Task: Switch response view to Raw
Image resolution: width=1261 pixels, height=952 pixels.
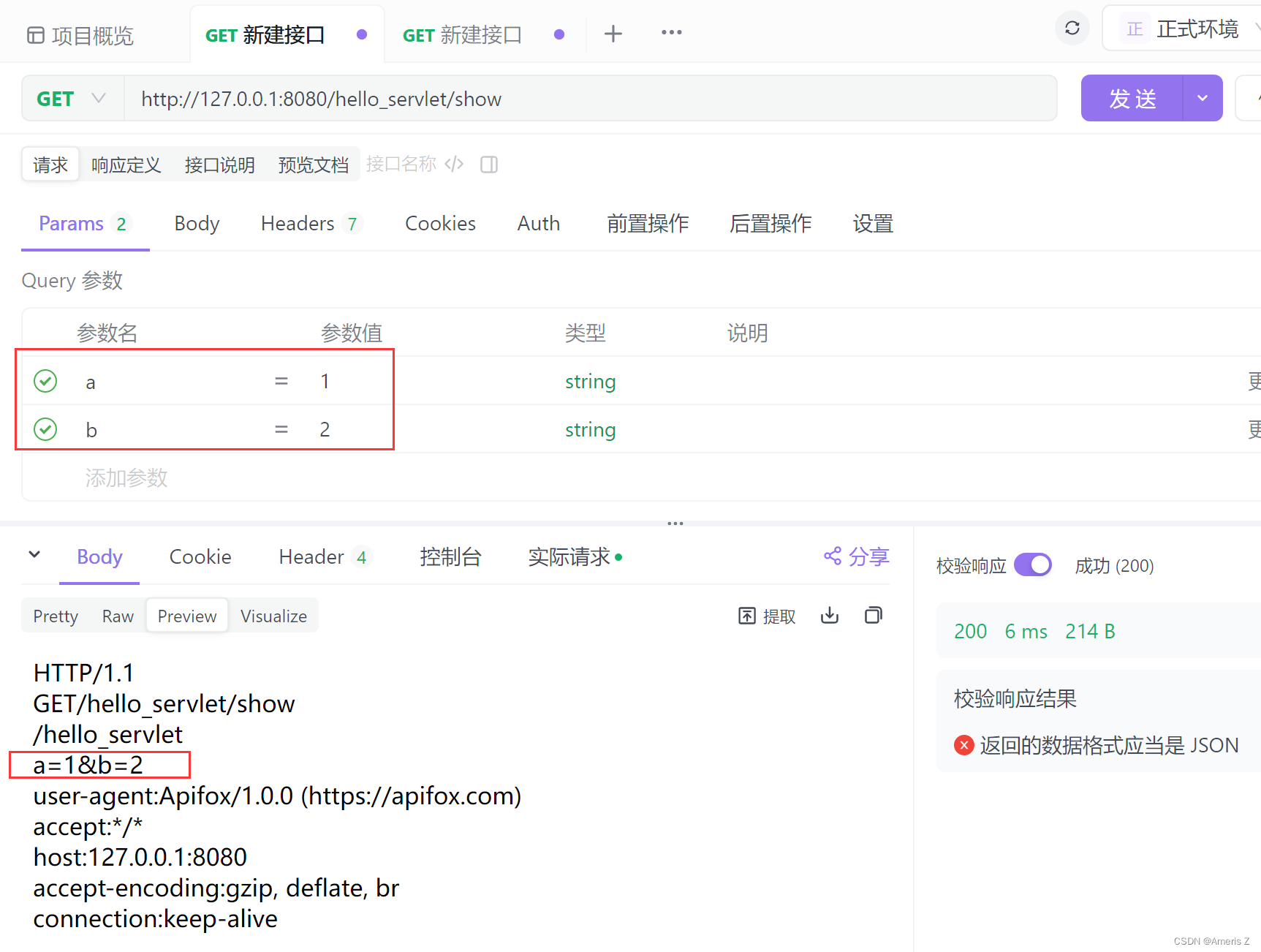Action: tap(118, 616)
